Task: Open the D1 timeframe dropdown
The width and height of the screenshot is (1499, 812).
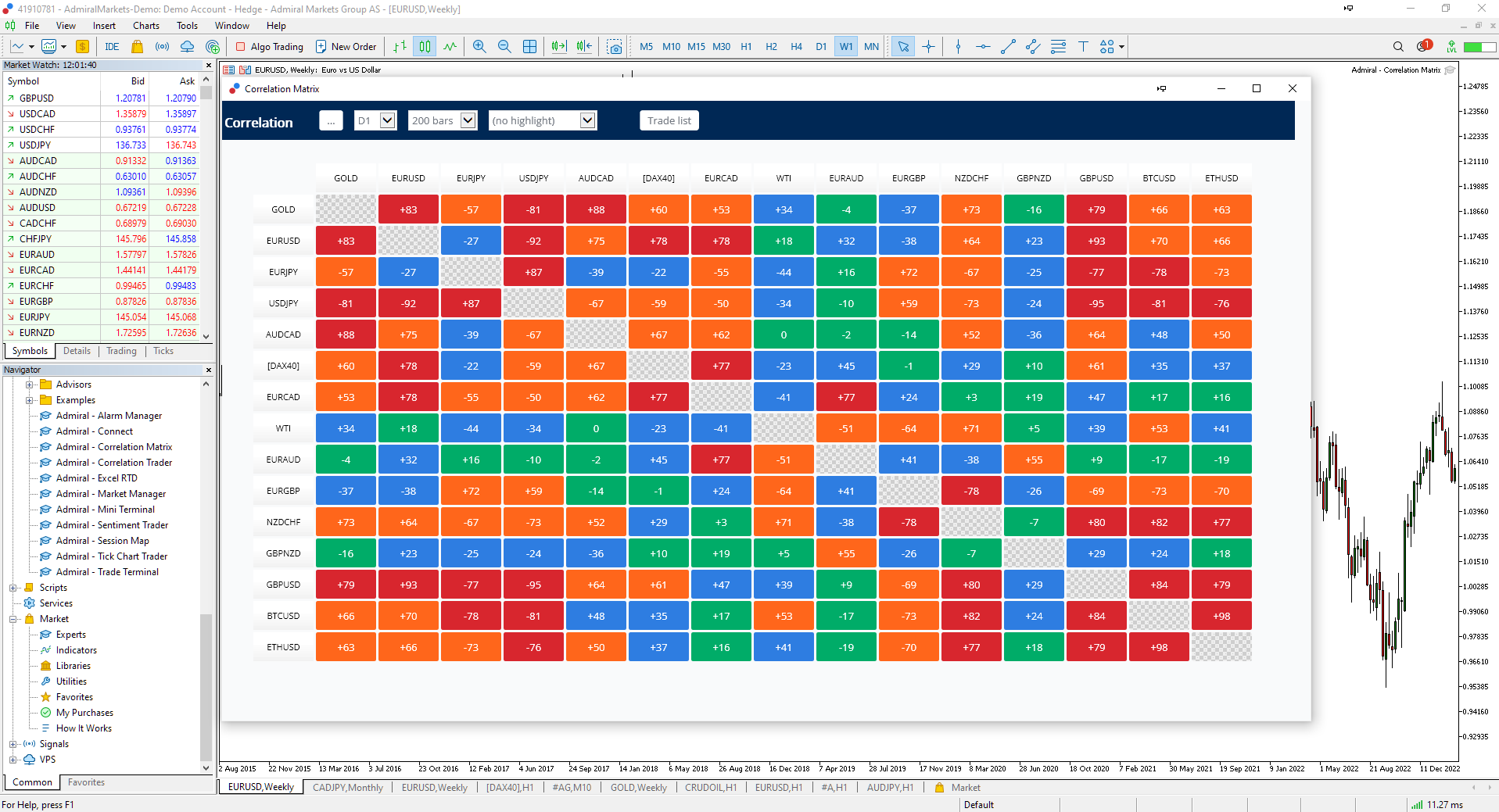Action: [x=375, y=120]
